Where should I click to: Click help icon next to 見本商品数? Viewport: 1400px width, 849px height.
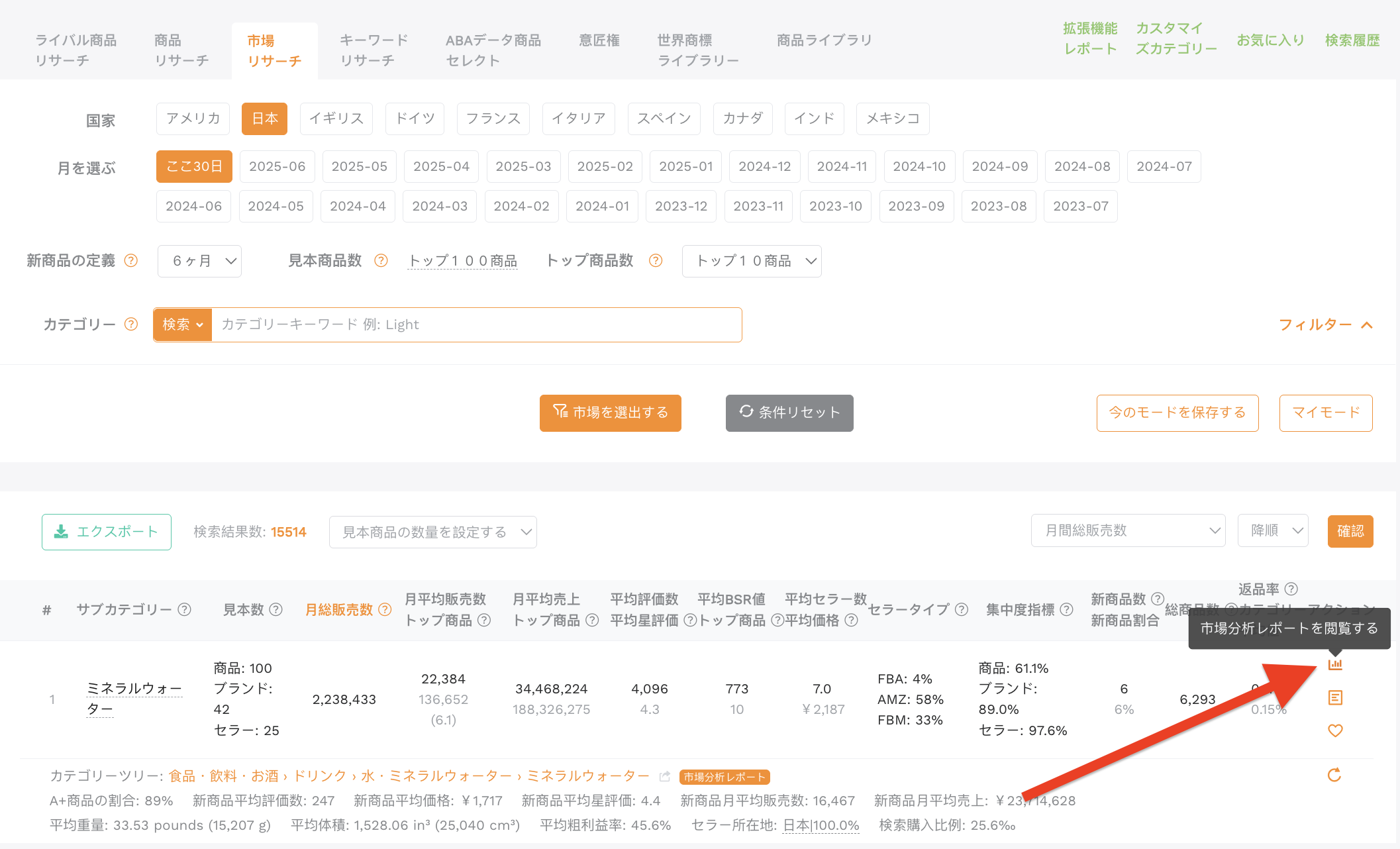pos(381,260)
